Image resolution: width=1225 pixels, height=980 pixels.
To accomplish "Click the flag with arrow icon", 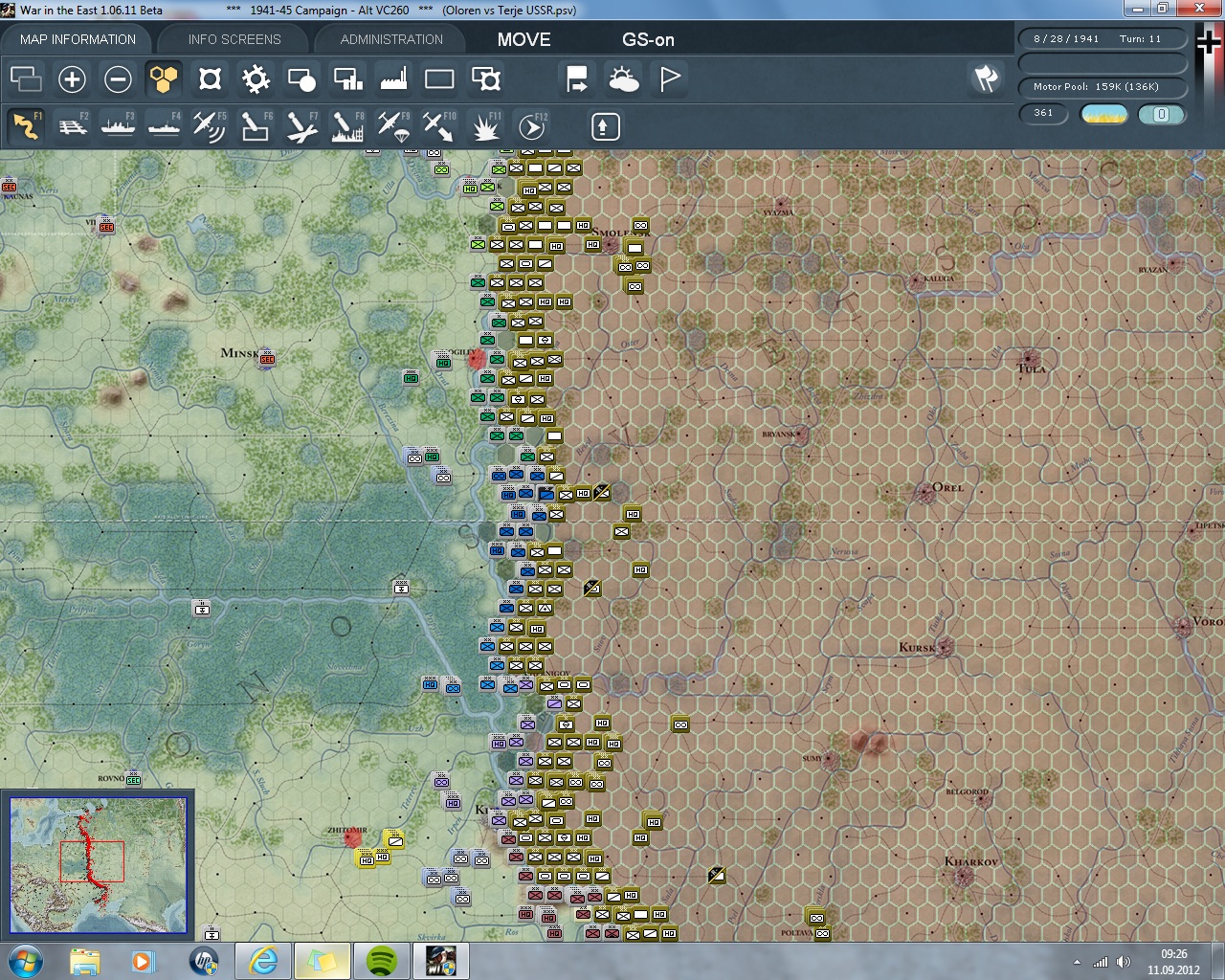I will point(577,78).
